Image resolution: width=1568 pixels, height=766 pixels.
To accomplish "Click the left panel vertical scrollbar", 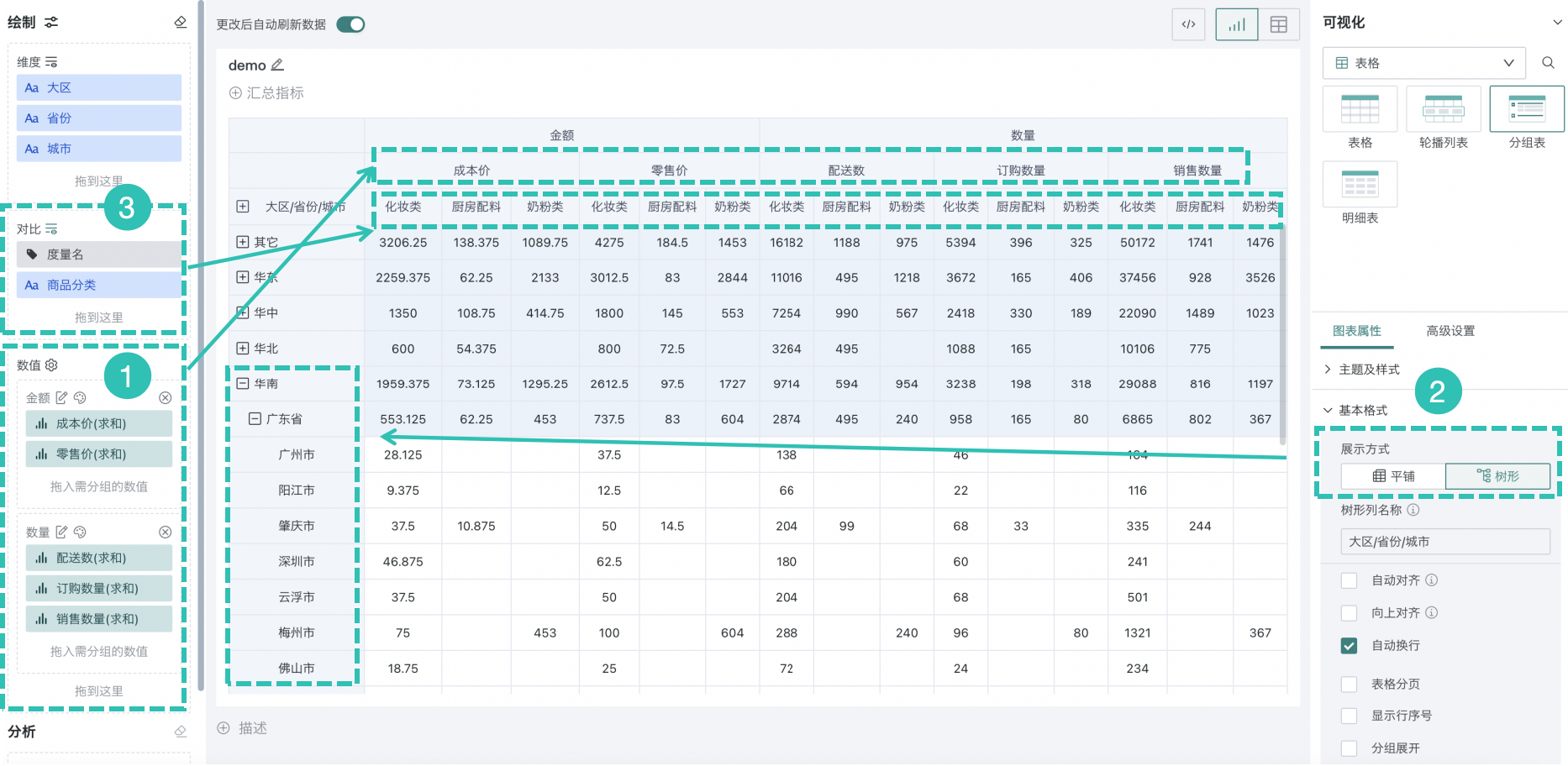I will [x=201, y=344].
